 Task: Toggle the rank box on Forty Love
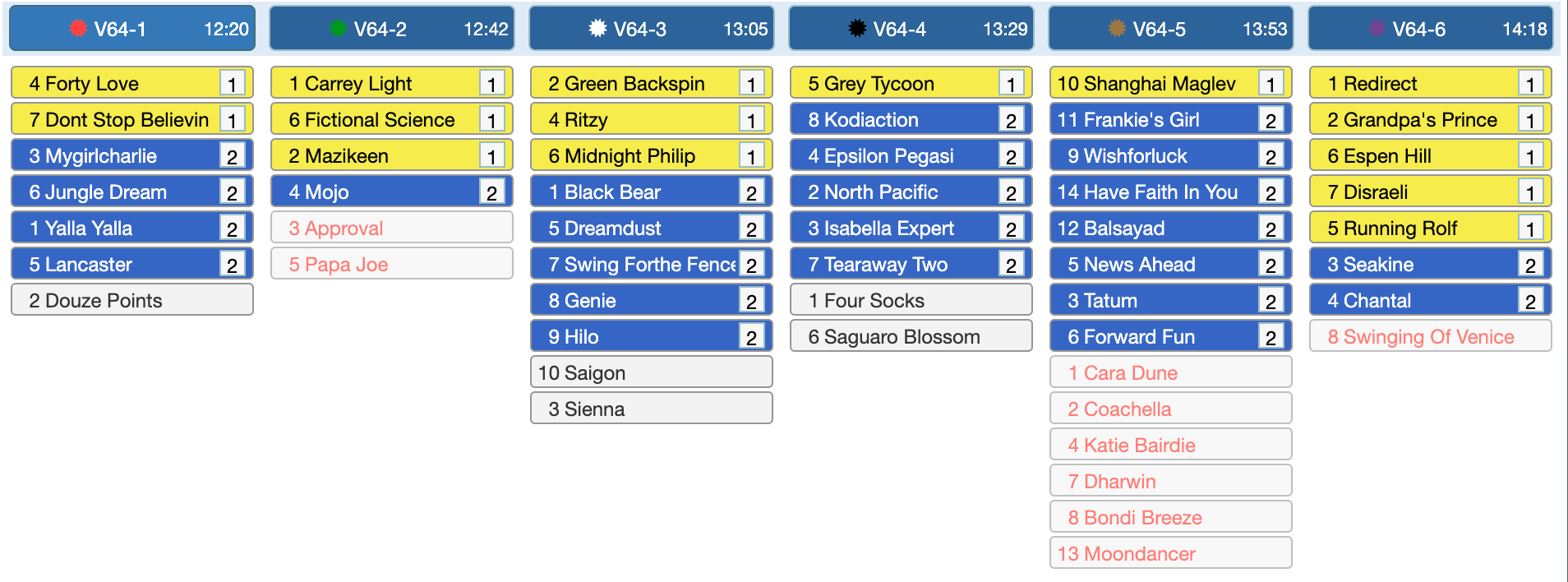pos(233,83)
